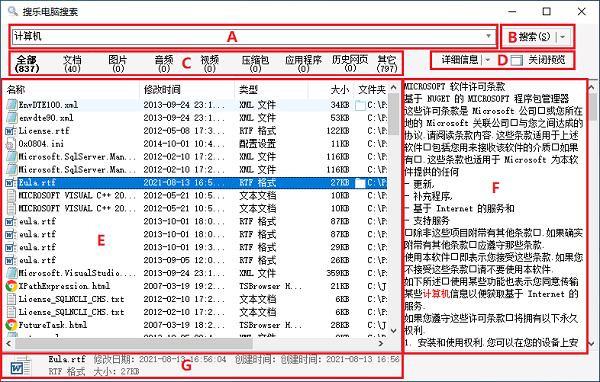The width and height of the screenshot is (600, 382).
Task: Select the License.rtf file name
Action: point(44,131)
